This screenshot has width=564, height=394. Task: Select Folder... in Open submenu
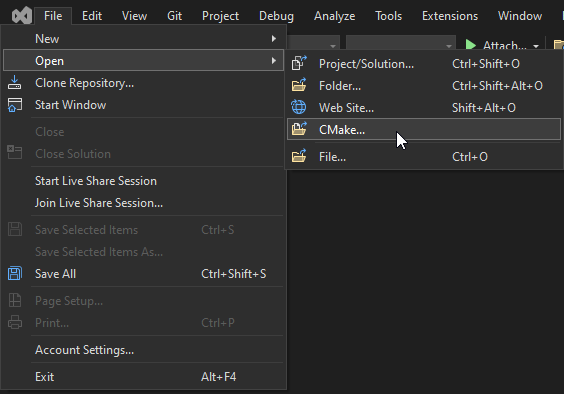click(424, 85)
